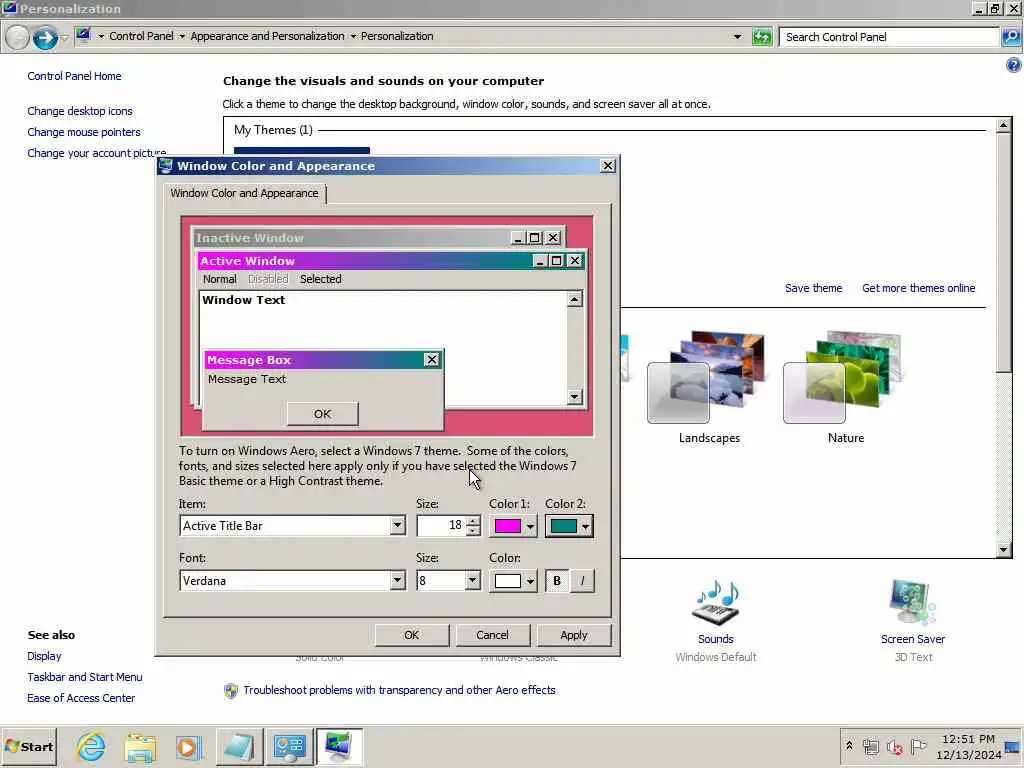Click the Disabled menu item in preview

268,279
